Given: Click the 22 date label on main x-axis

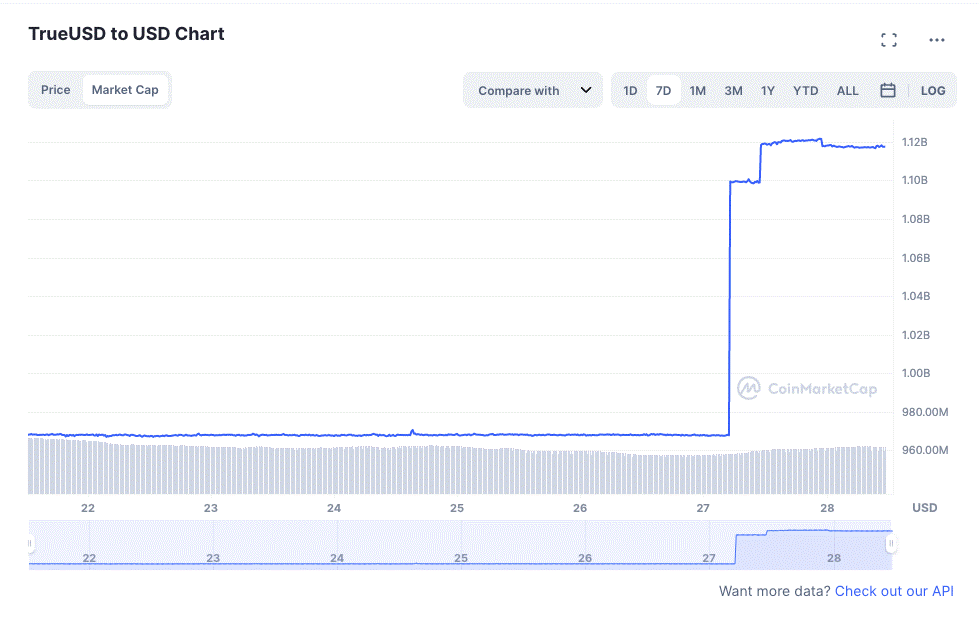Looking at the screenshot, I should tap(88, 508).
